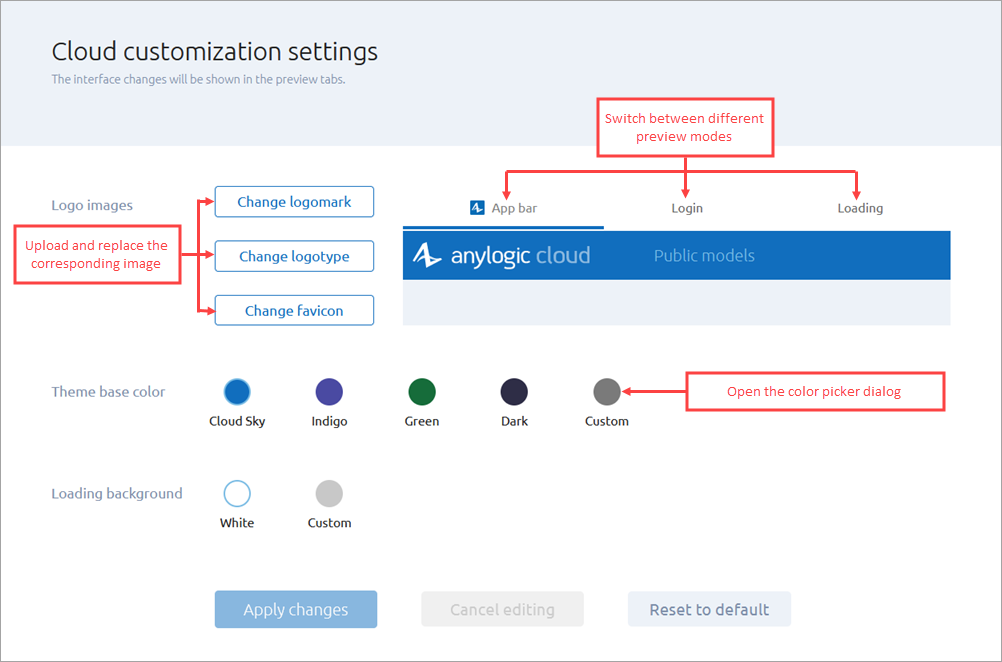Click the Change logotype button
This screenshot has width=1002, height=662.
294,256
